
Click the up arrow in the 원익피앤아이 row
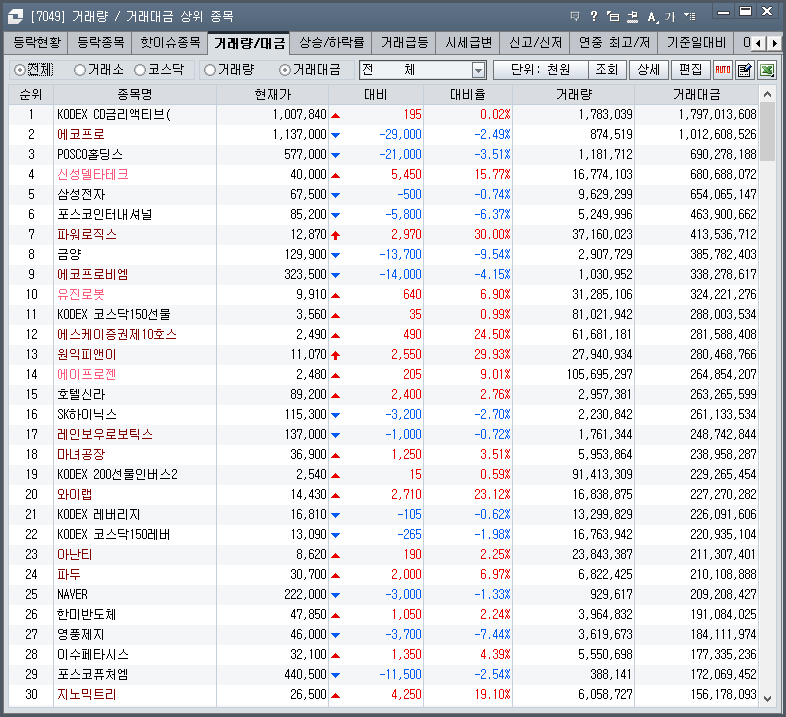[335, 355]
